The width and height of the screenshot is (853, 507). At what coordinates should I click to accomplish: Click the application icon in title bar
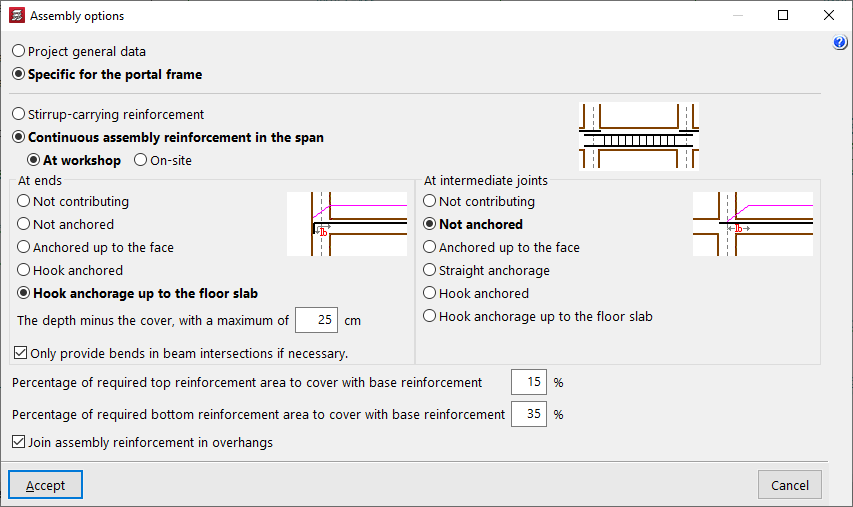coord(15,16)
